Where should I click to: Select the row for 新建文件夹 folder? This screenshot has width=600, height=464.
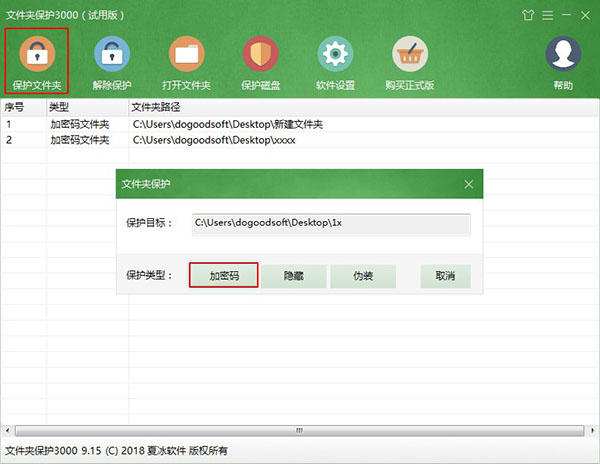(228, 124)
